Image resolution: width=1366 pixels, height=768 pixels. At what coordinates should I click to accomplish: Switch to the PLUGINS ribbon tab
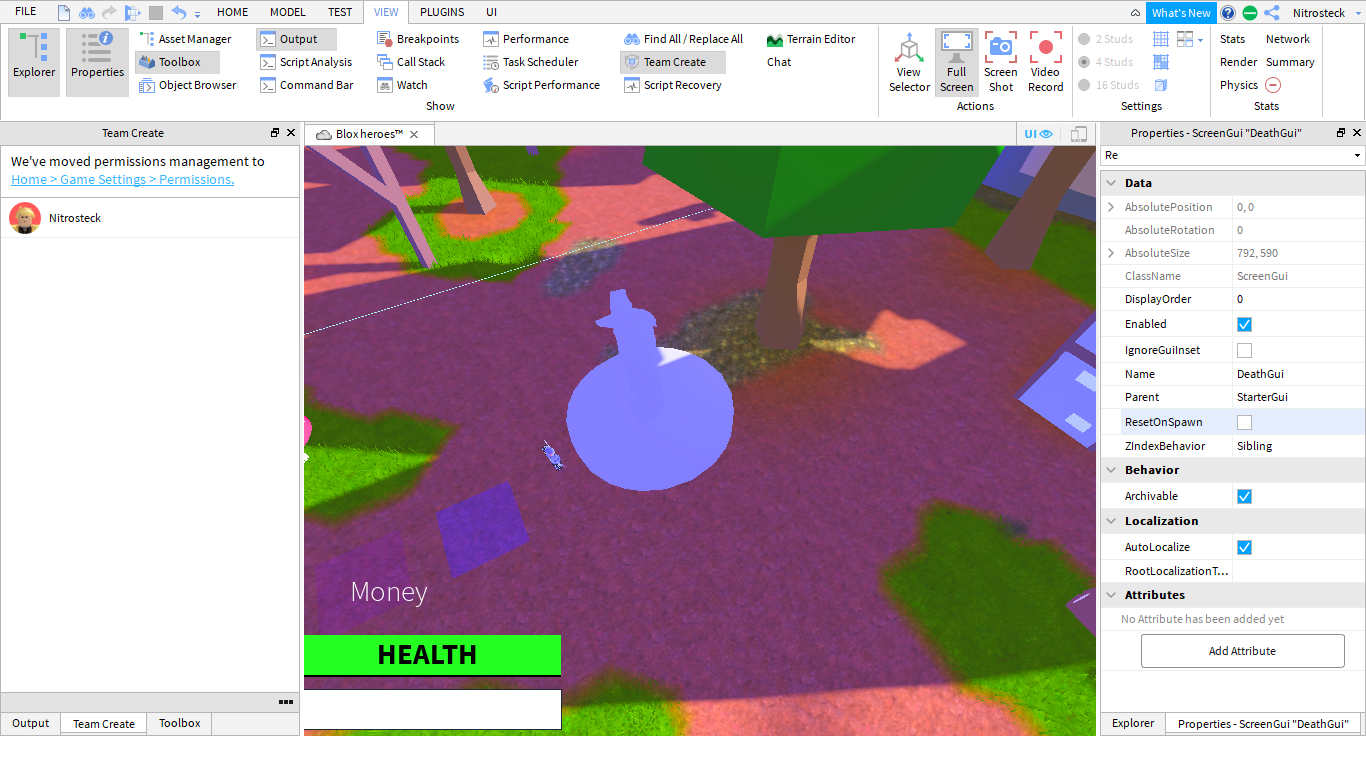click(x=442, y=12)
